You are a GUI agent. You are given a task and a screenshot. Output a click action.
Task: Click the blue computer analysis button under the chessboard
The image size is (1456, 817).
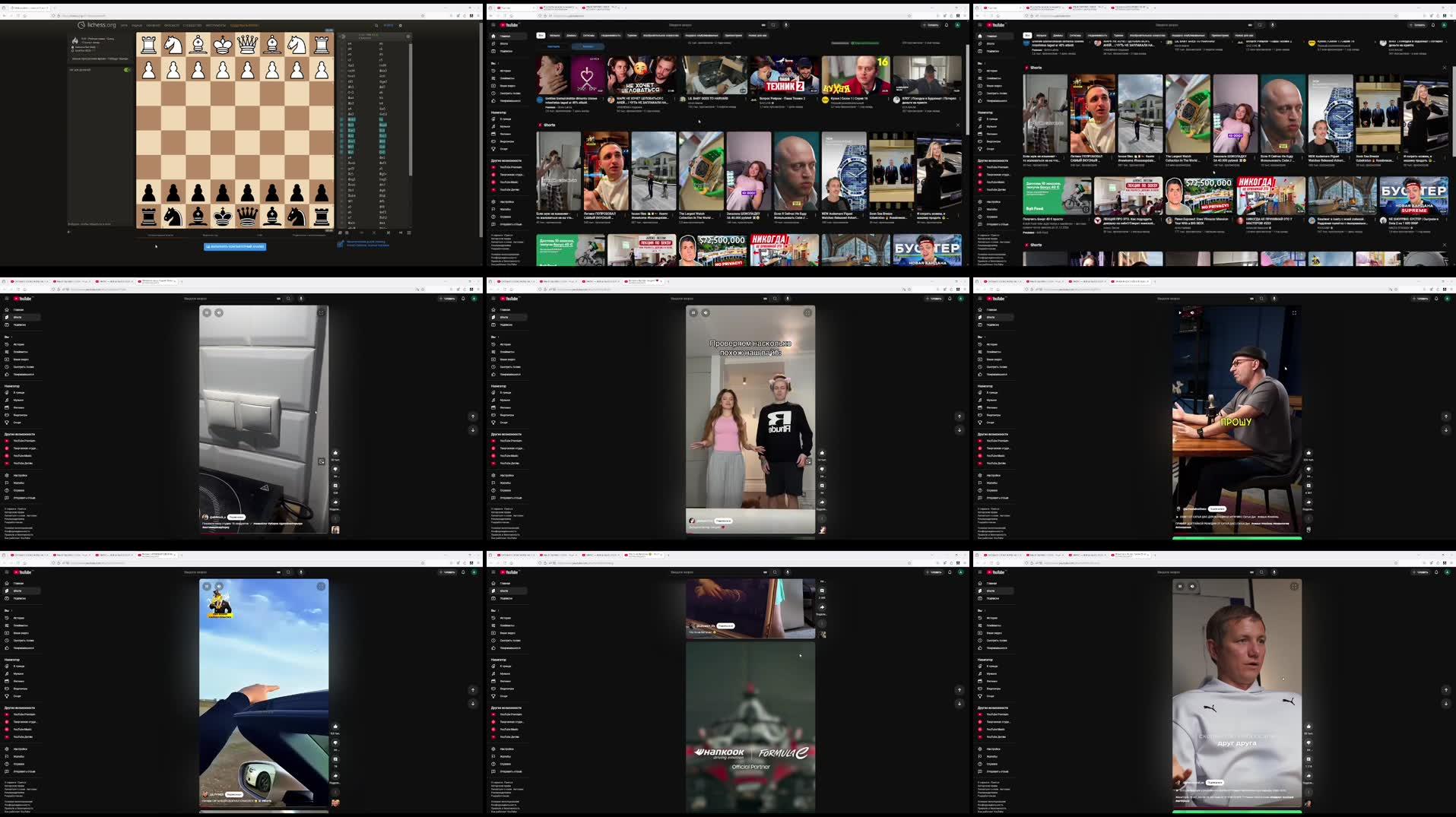coord(235,246)
